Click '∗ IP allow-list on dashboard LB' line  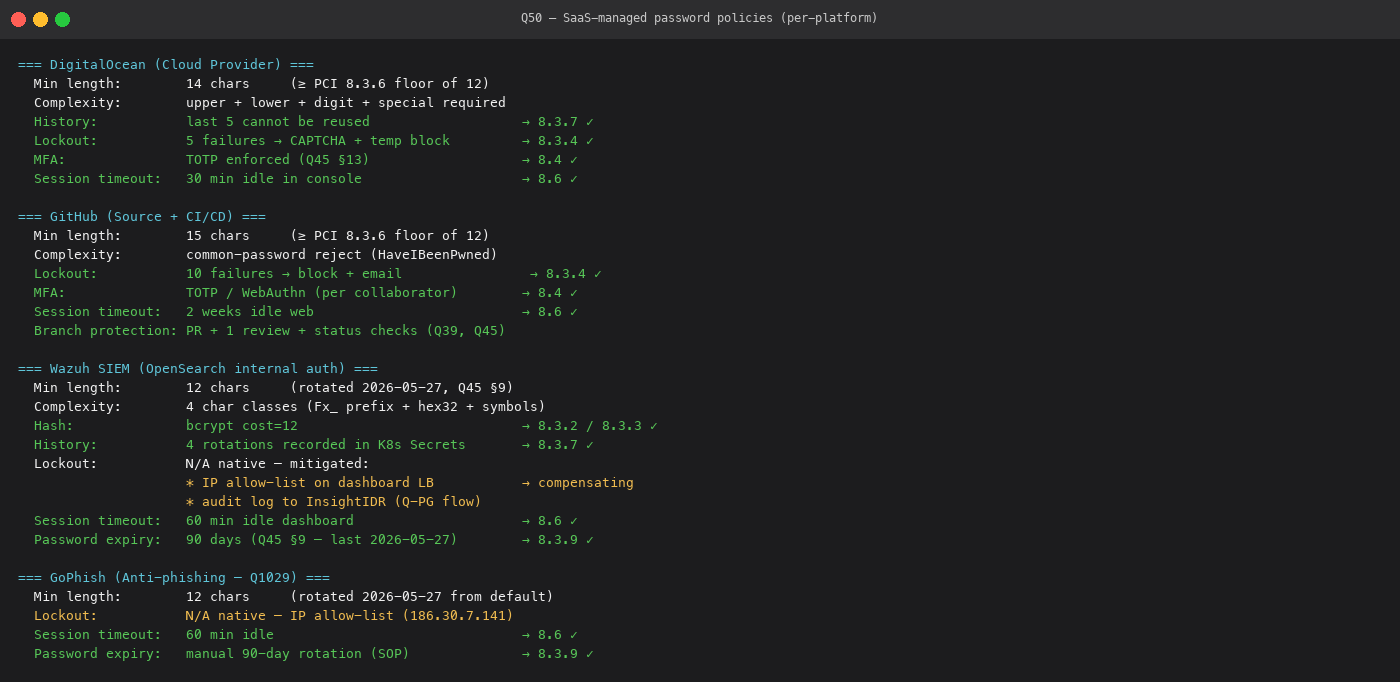310,482
